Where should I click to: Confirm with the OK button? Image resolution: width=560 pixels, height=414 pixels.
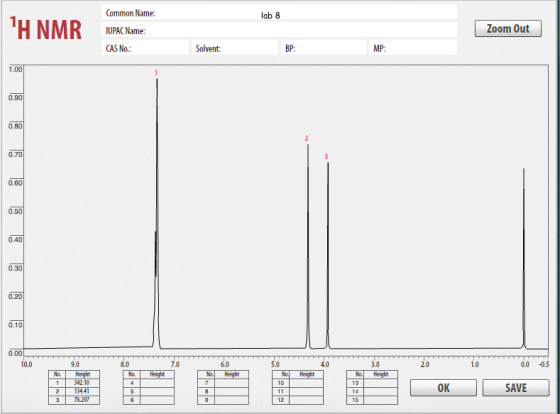pyautogui.click(x=443, y=388)
